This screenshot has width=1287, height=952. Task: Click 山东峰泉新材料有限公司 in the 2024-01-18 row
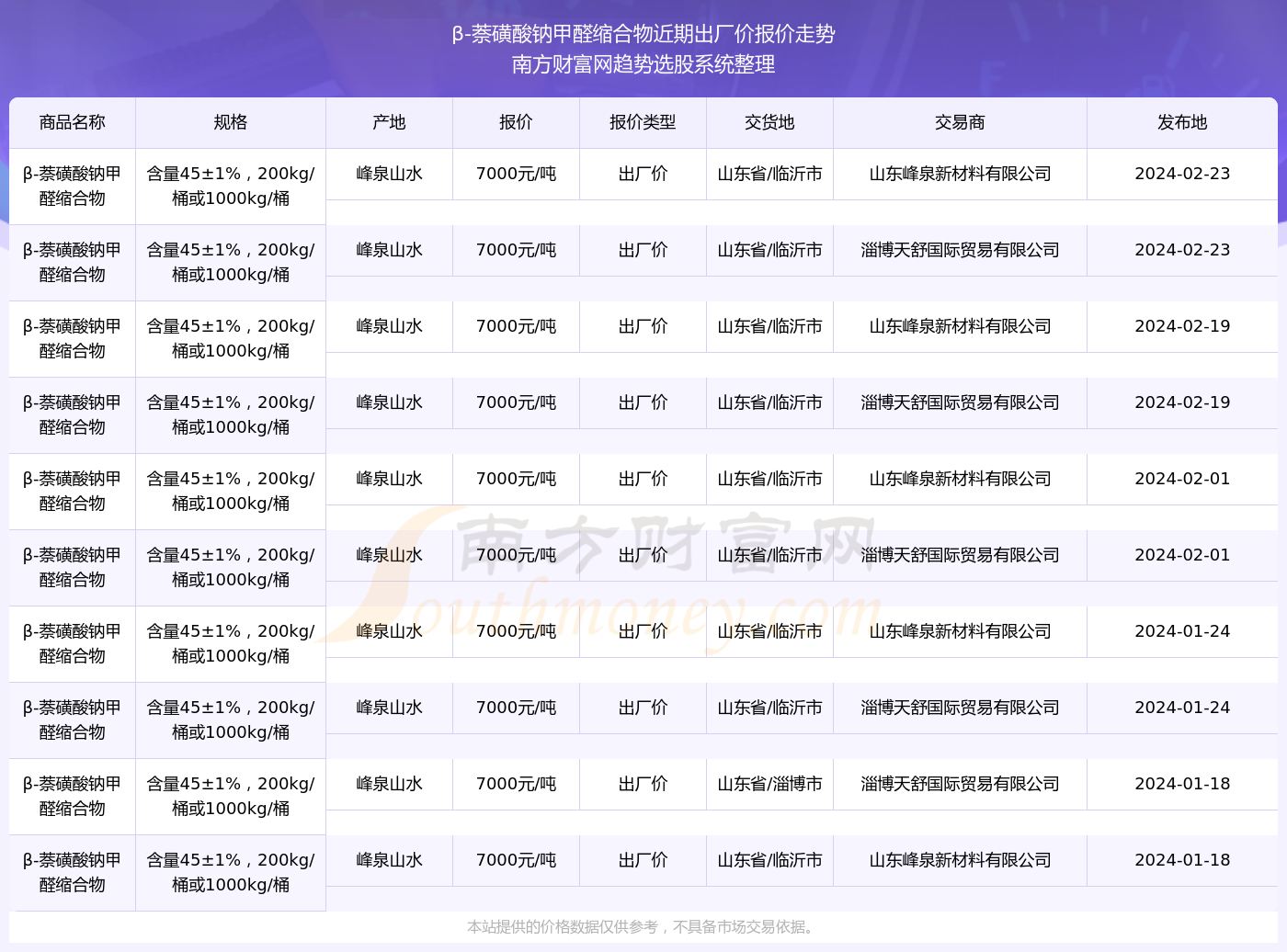pos(960,860)
